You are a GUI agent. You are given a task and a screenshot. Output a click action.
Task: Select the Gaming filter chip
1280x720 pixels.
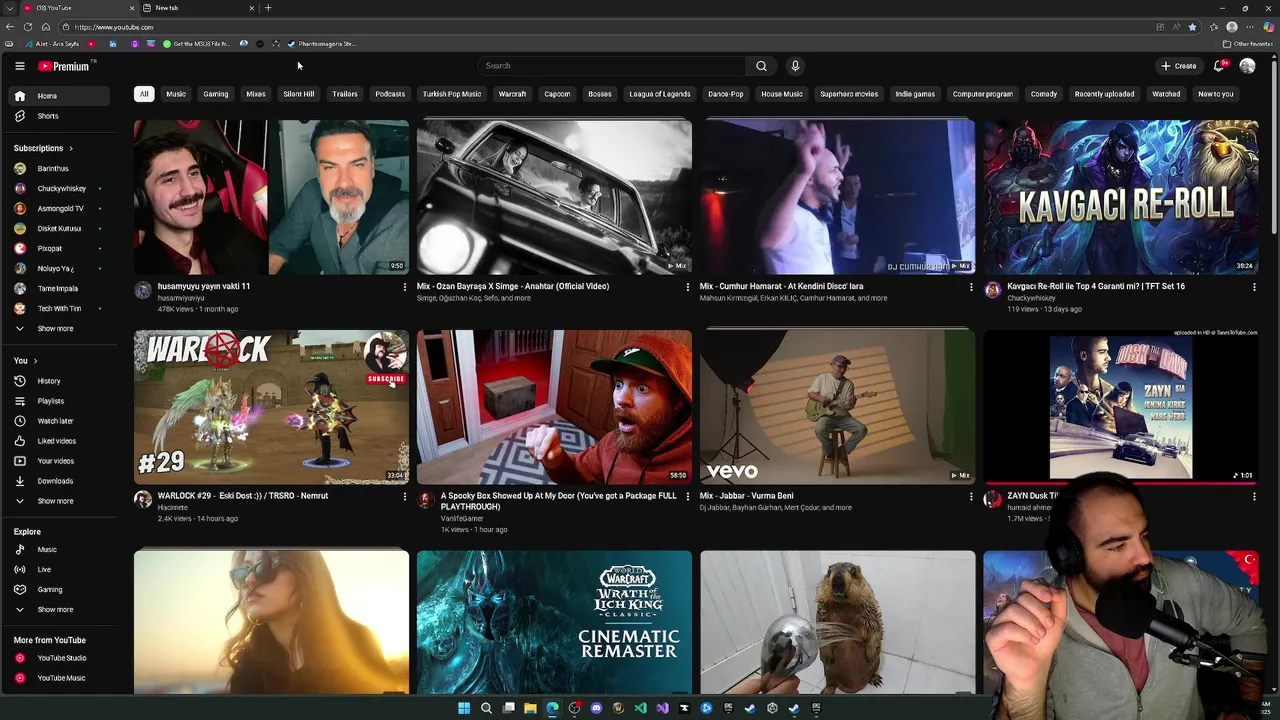[x=216, y=94]
